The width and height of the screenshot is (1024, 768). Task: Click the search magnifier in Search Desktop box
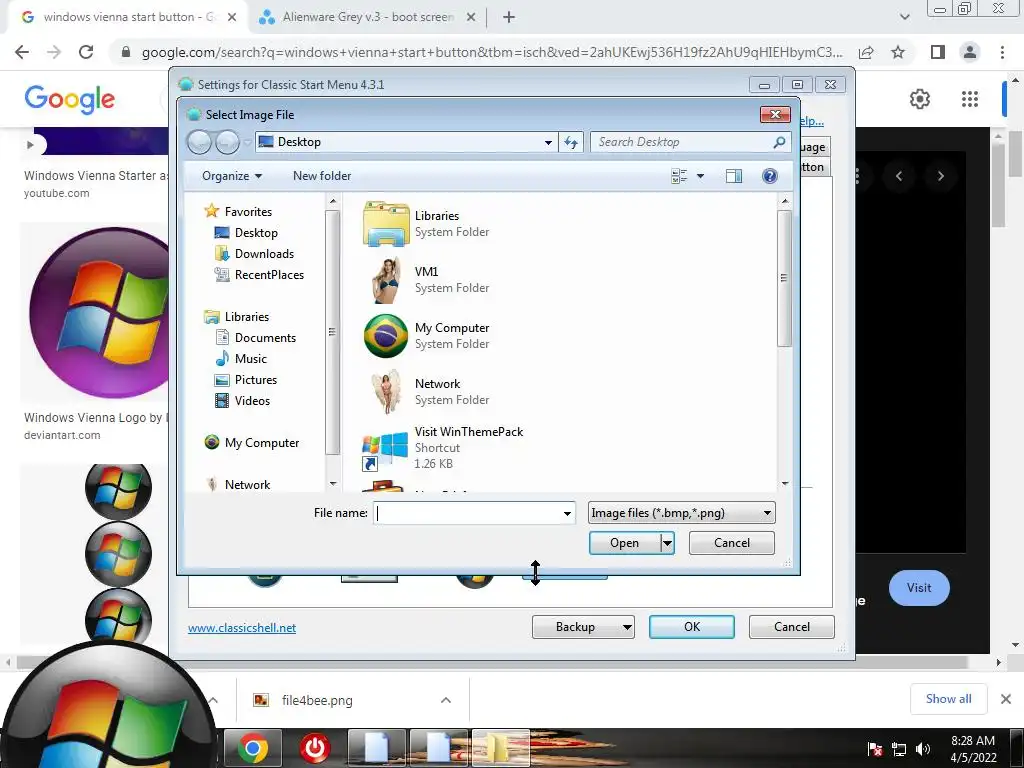click(x=778, y=142)
